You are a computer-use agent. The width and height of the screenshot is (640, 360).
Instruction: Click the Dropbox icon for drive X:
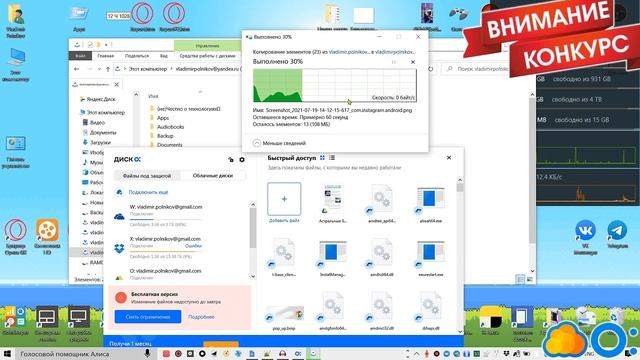click(x=119, y=248)
